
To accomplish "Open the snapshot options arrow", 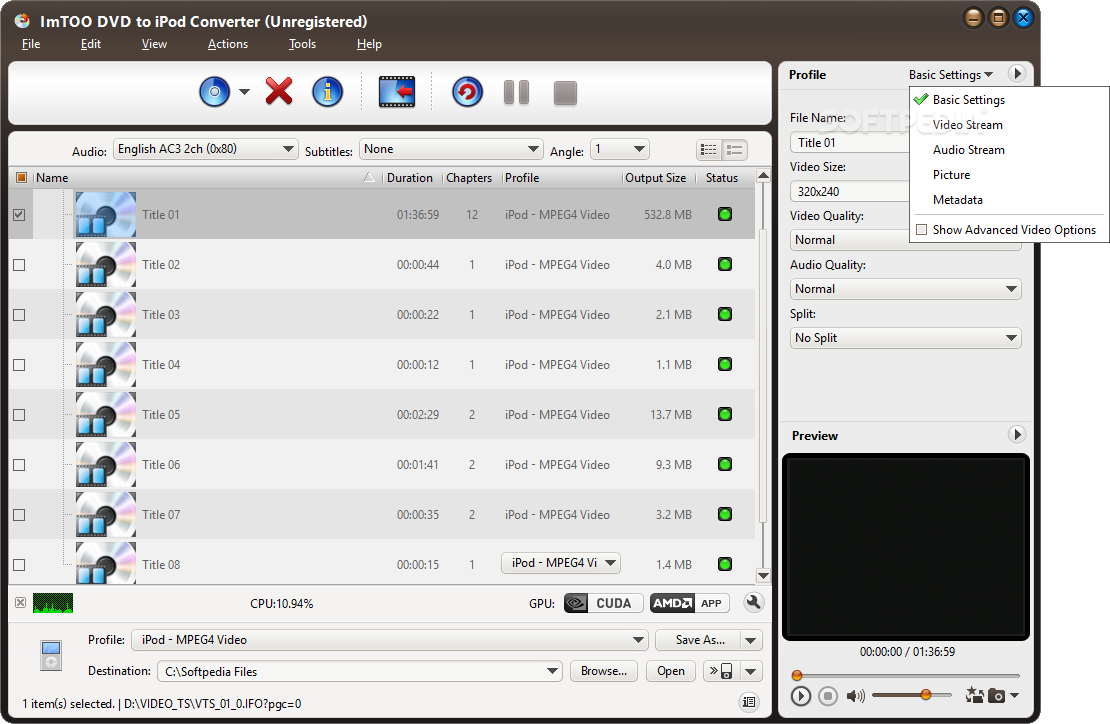I will tap(1014, 696).
